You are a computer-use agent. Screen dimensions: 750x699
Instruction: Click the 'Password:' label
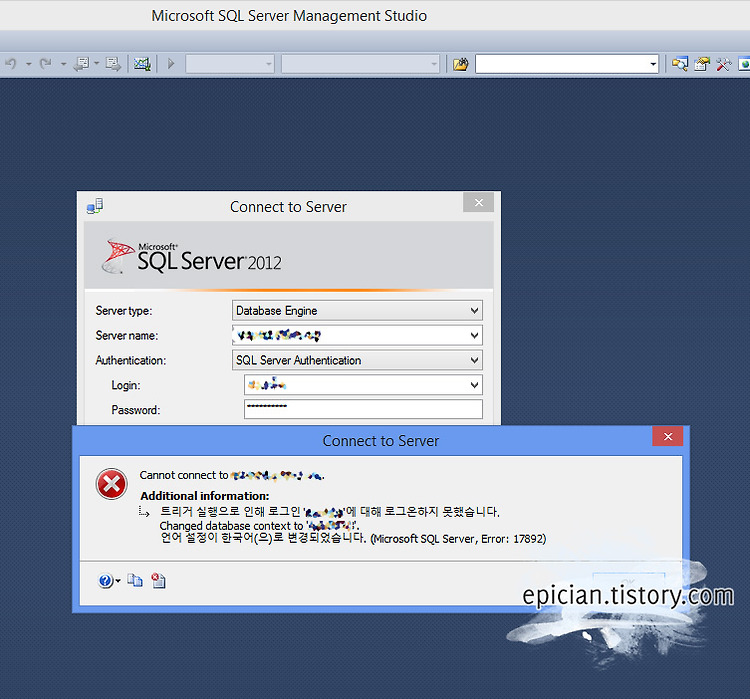tap(136, 410)
